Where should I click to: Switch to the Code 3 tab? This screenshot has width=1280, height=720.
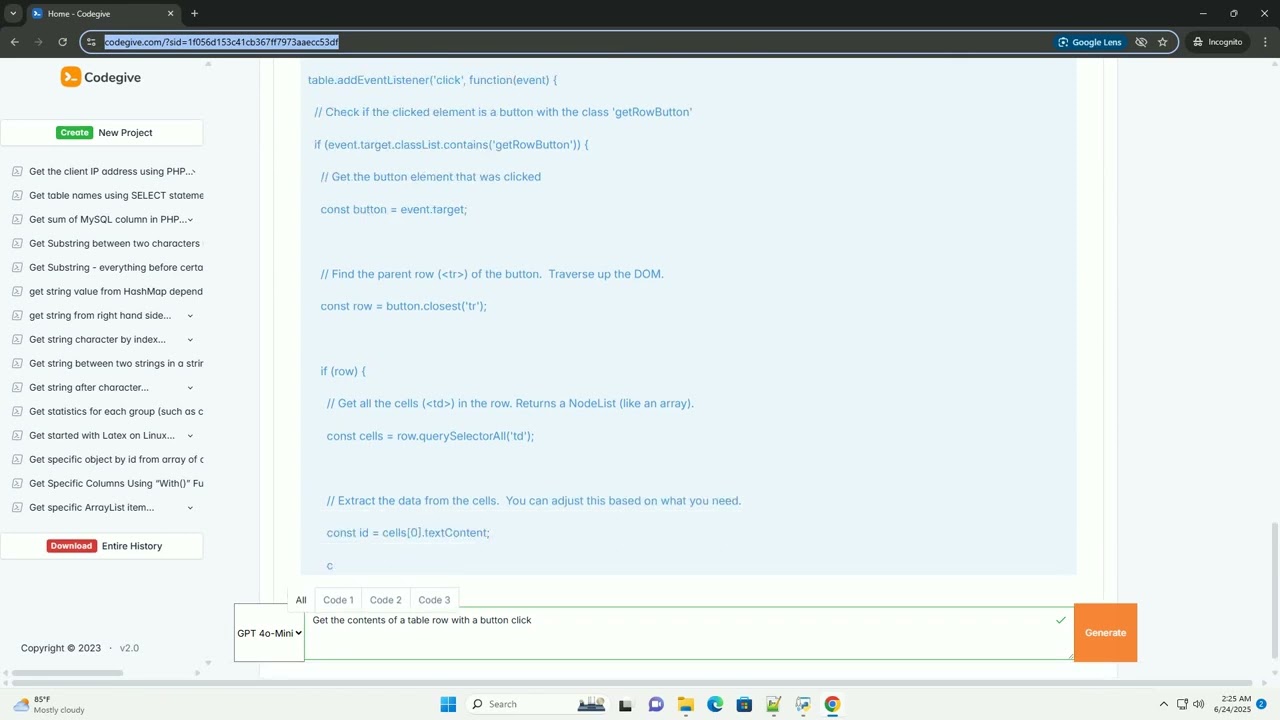point(434,600)
